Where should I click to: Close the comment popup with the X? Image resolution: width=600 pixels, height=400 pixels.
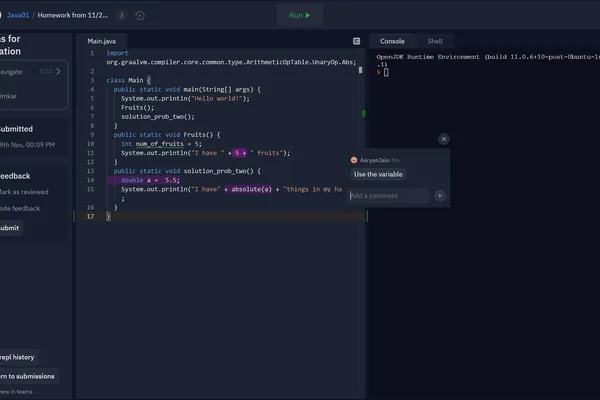[444, 139]
